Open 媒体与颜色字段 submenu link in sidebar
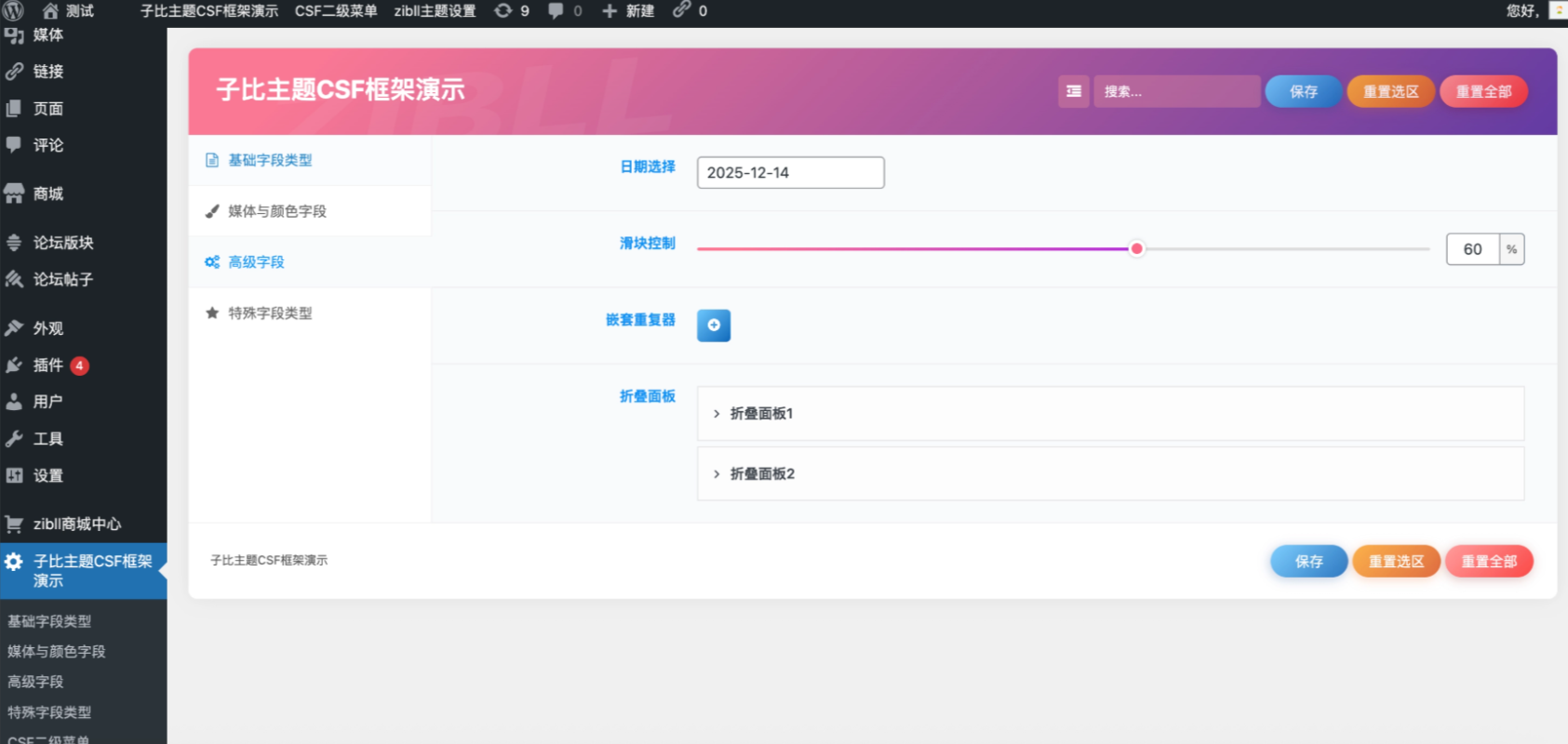This screenshot has height=744, width=1568. coord(57,652)
